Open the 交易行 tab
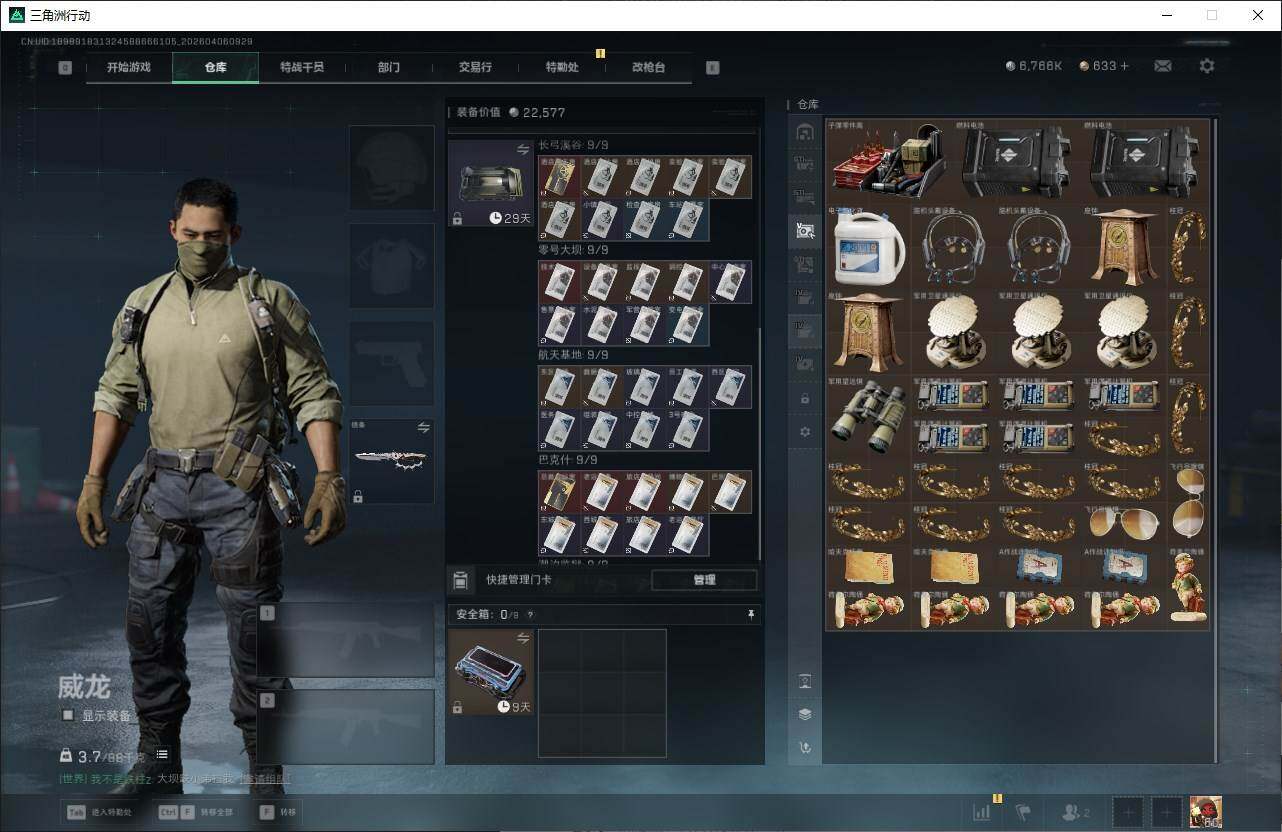Screen dimensions: 1282x832 pos(475,67)
